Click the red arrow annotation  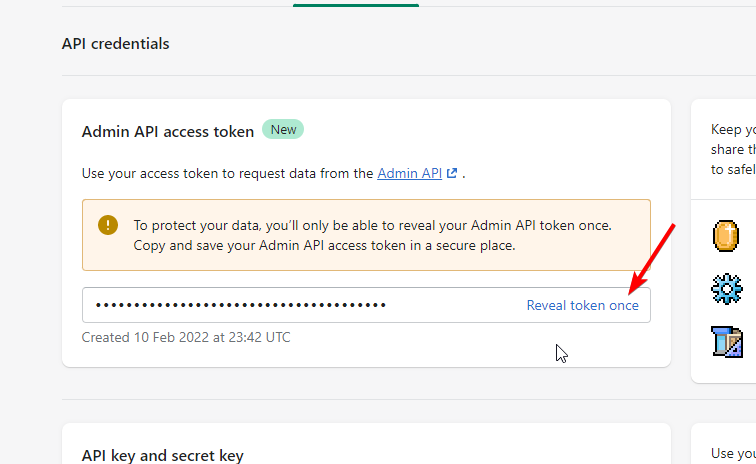click(x=652, y=259)
